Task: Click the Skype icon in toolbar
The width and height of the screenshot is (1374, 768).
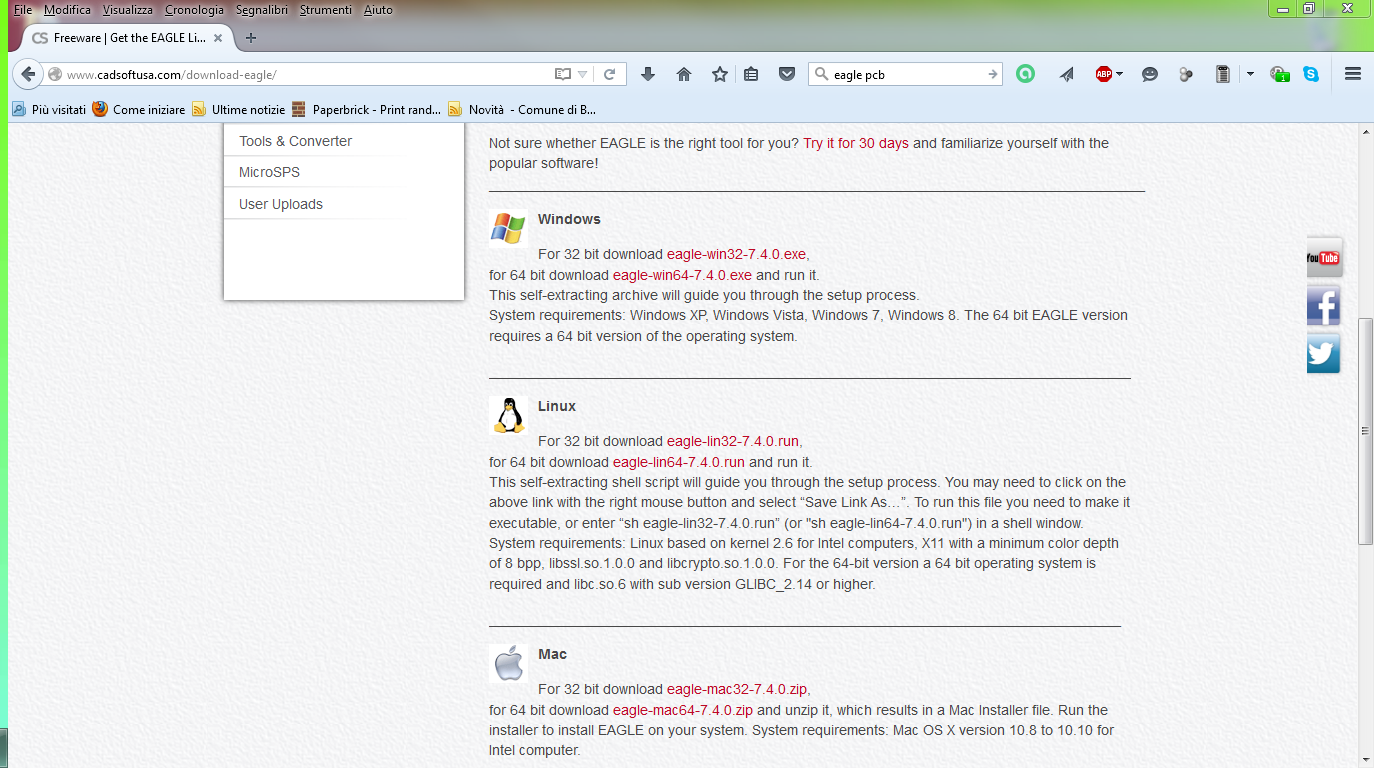Action: pyautogui.click(x=1311, y=74)
